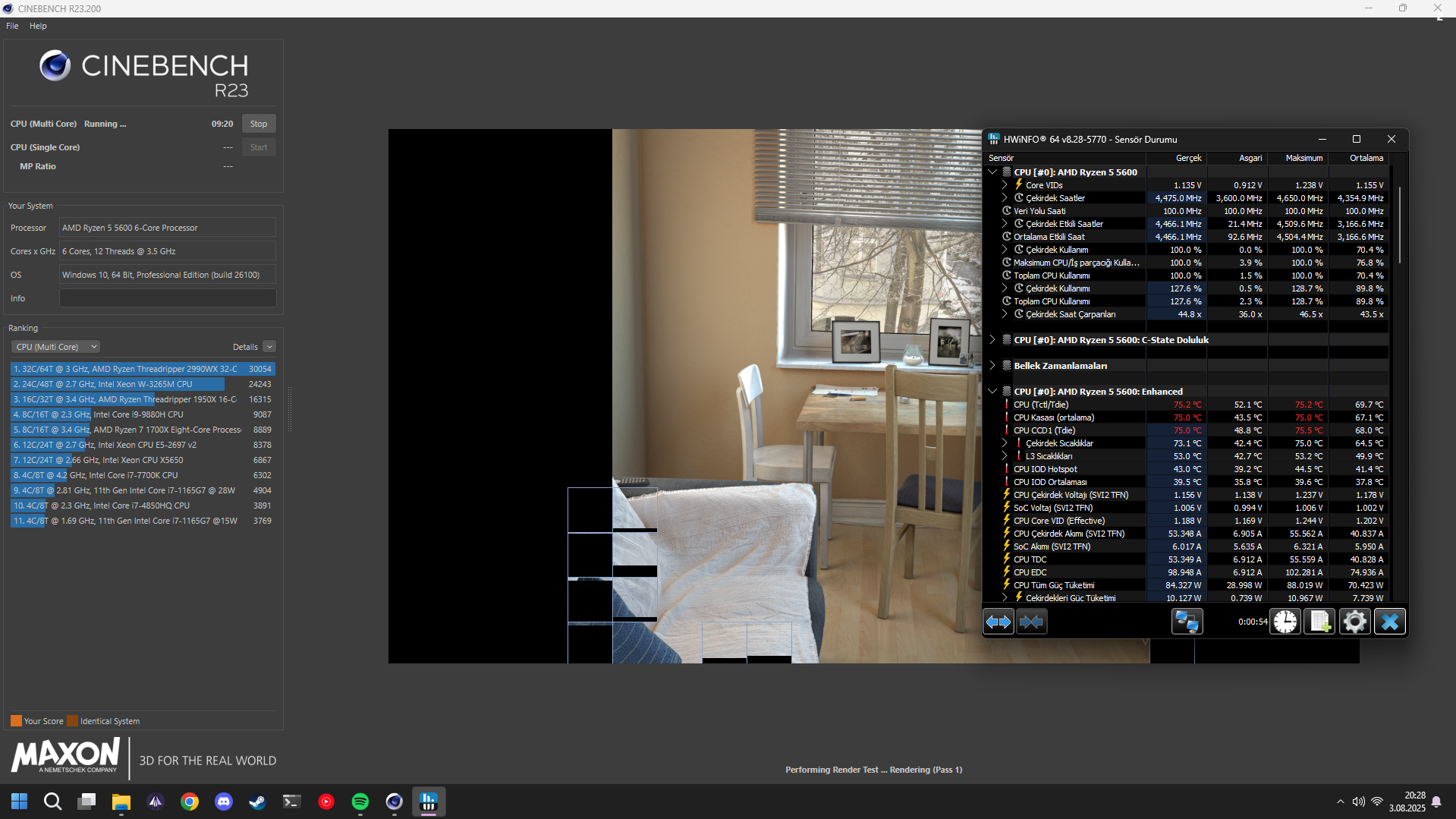Image resolution: width=1456 pixels, height=819 pixels.
Task: Click the Info input field
Action: tap(168, 298)
